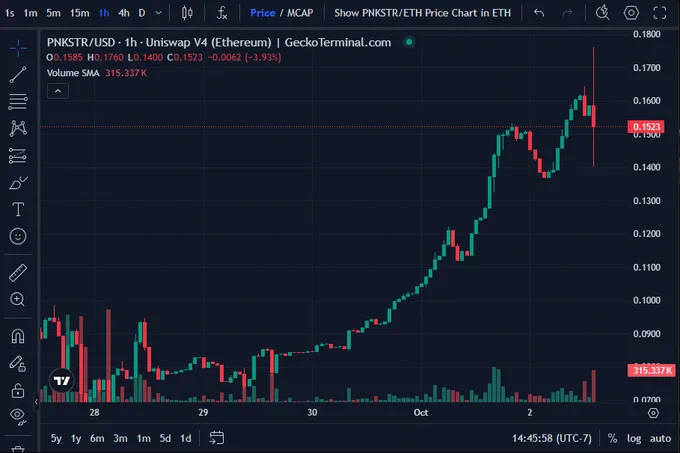Set date range to 6m
The height and width of the screenshot is (453, 680).
coord(97,438)
